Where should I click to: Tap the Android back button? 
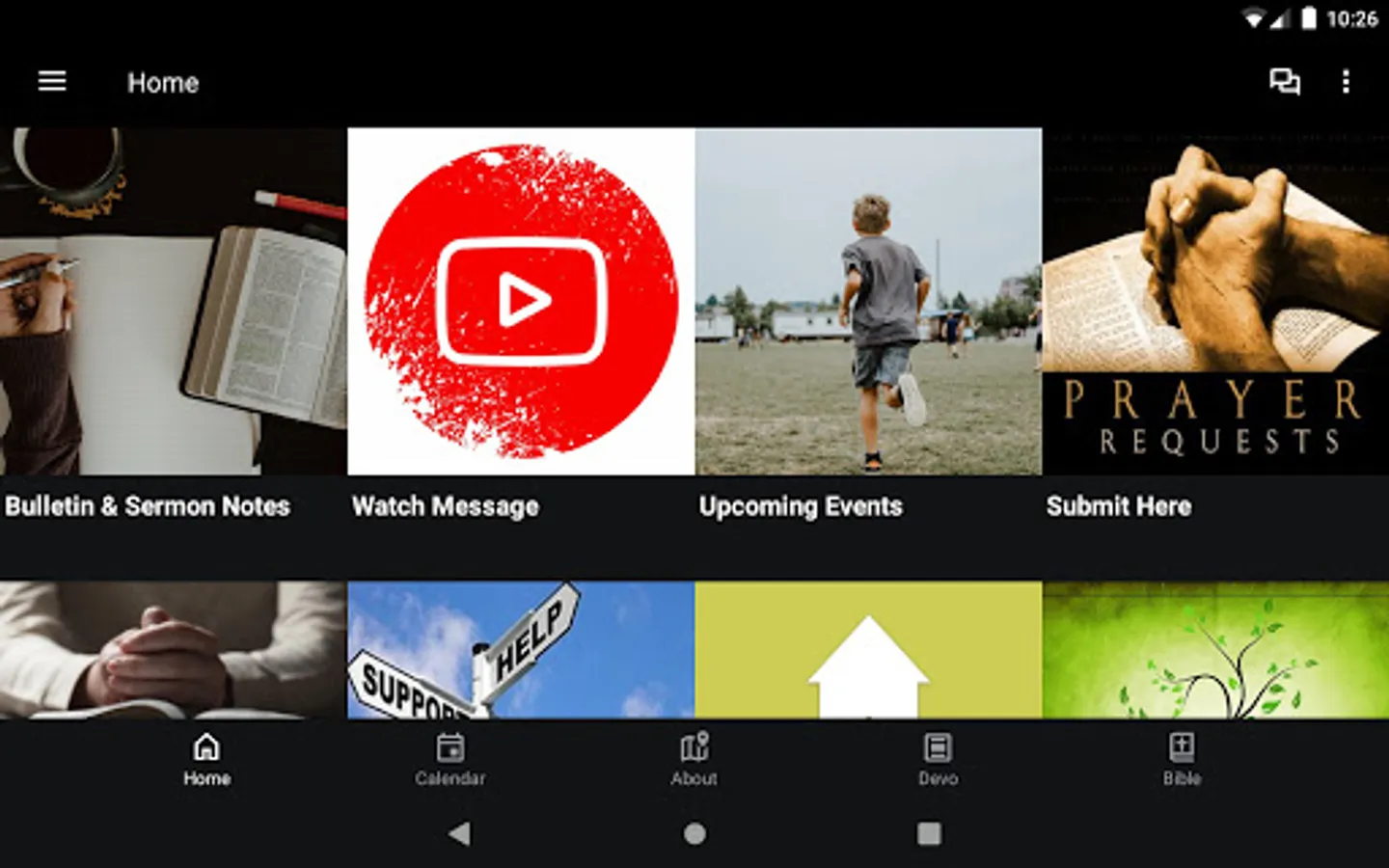[460, 833]
